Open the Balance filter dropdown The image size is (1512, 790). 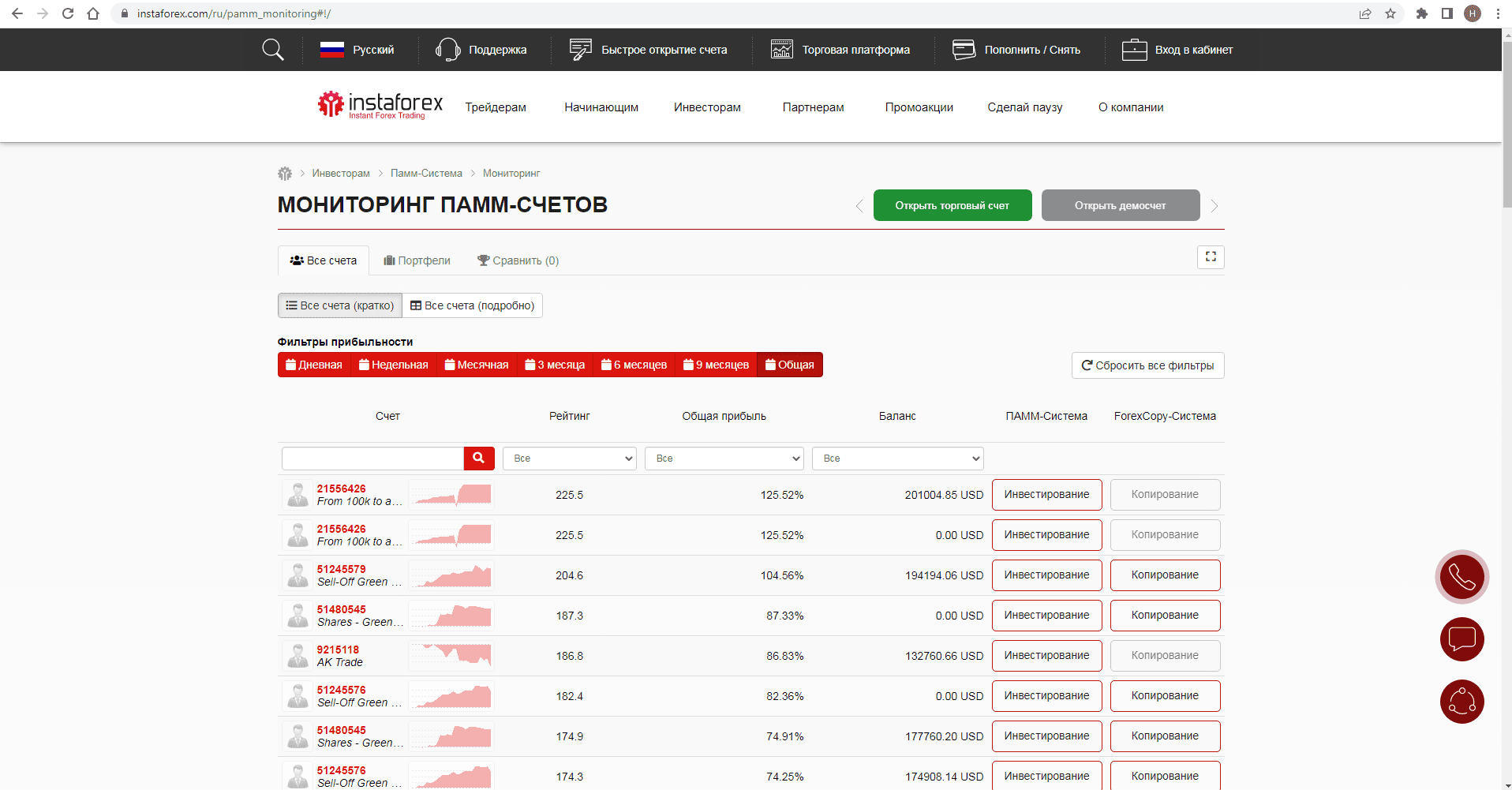898,459
